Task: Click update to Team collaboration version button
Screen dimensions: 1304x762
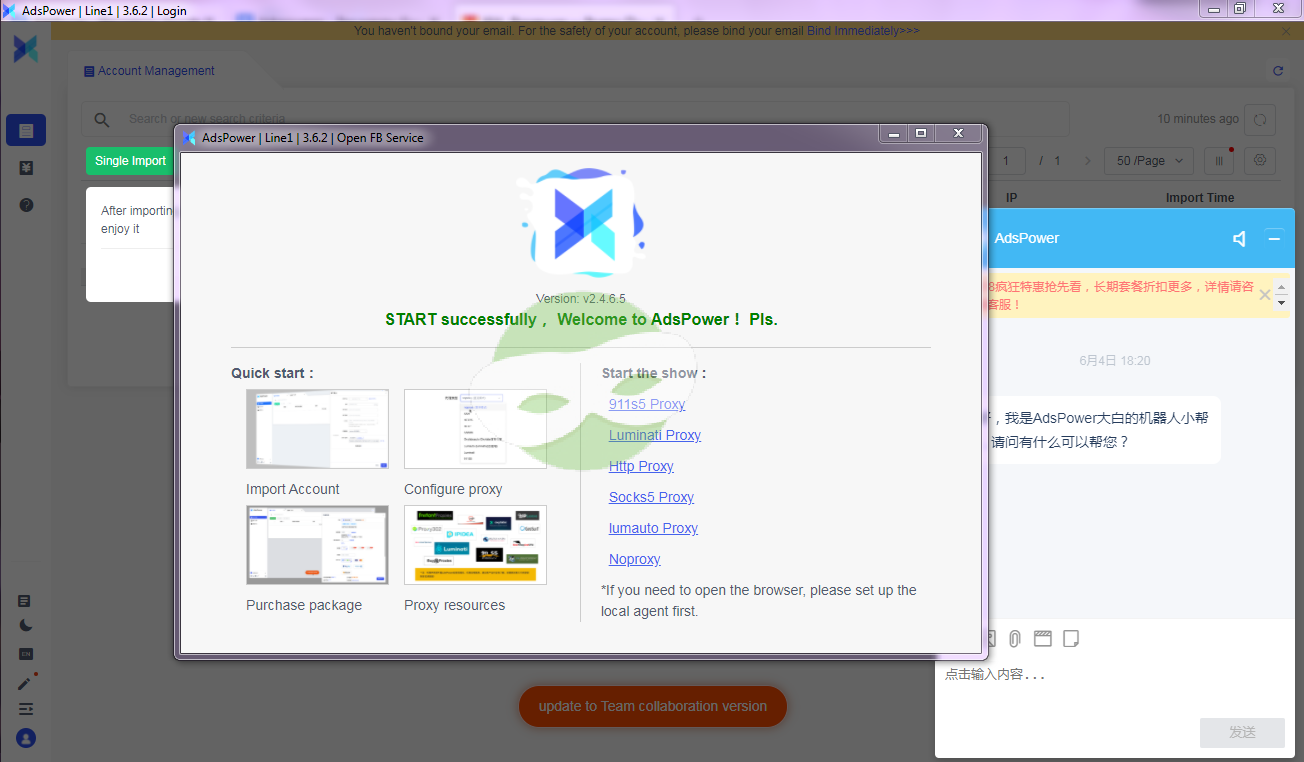Action: click(653, 706)
